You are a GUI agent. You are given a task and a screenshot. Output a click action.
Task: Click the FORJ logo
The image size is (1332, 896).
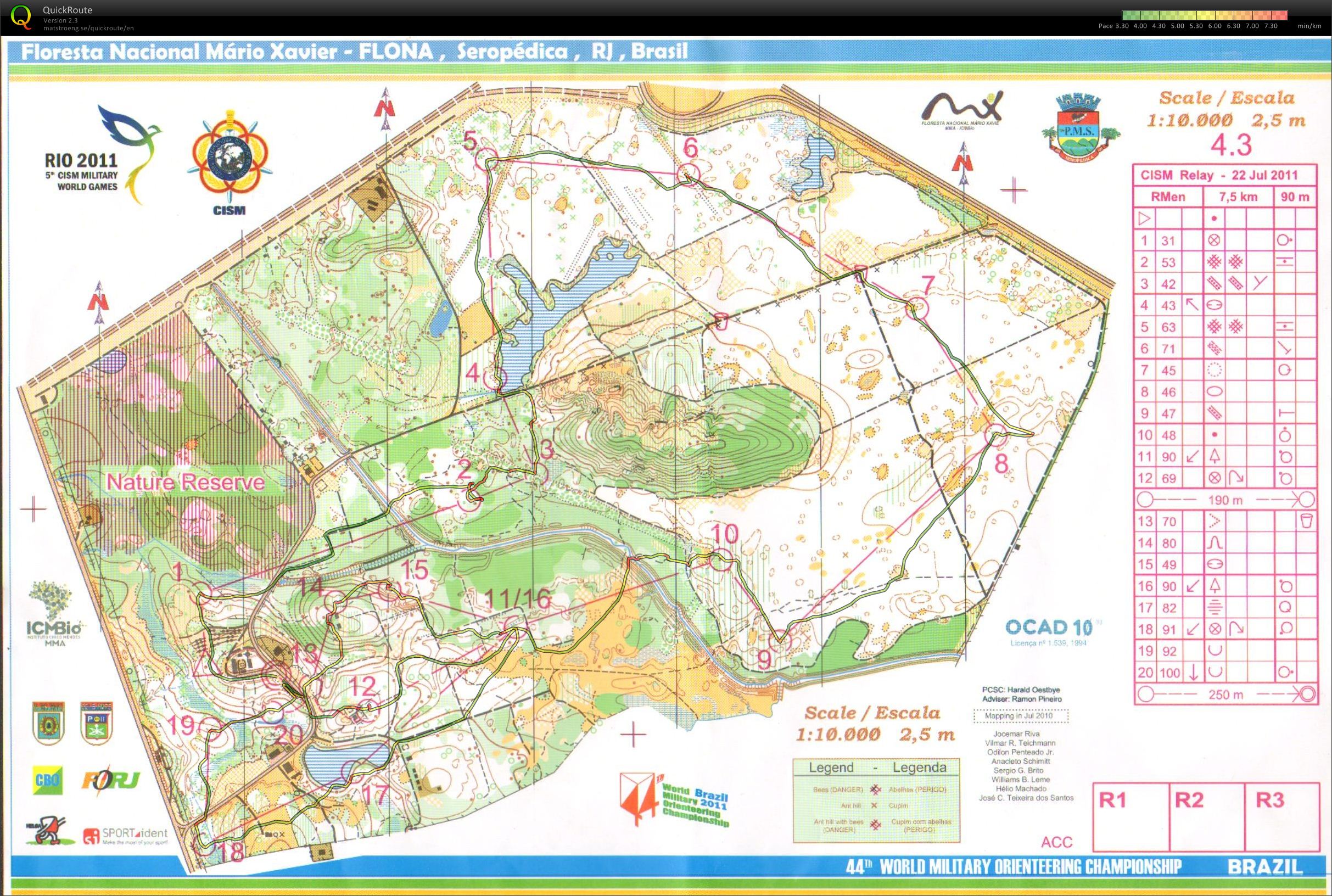coord(111,780)
